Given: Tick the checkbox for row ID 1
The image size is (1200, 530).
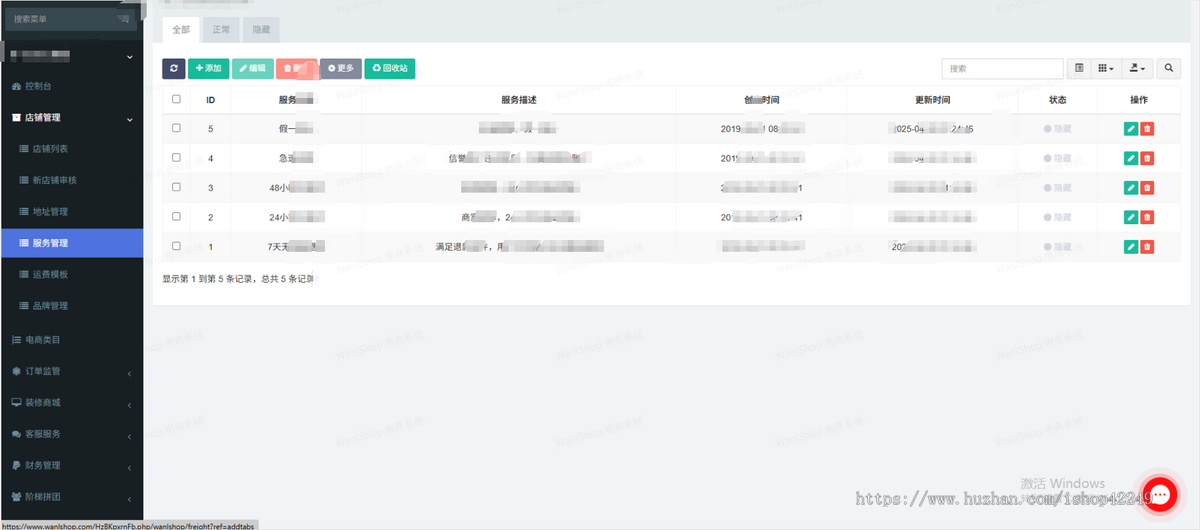Looking at the screenshot, I should click(176, 246).
